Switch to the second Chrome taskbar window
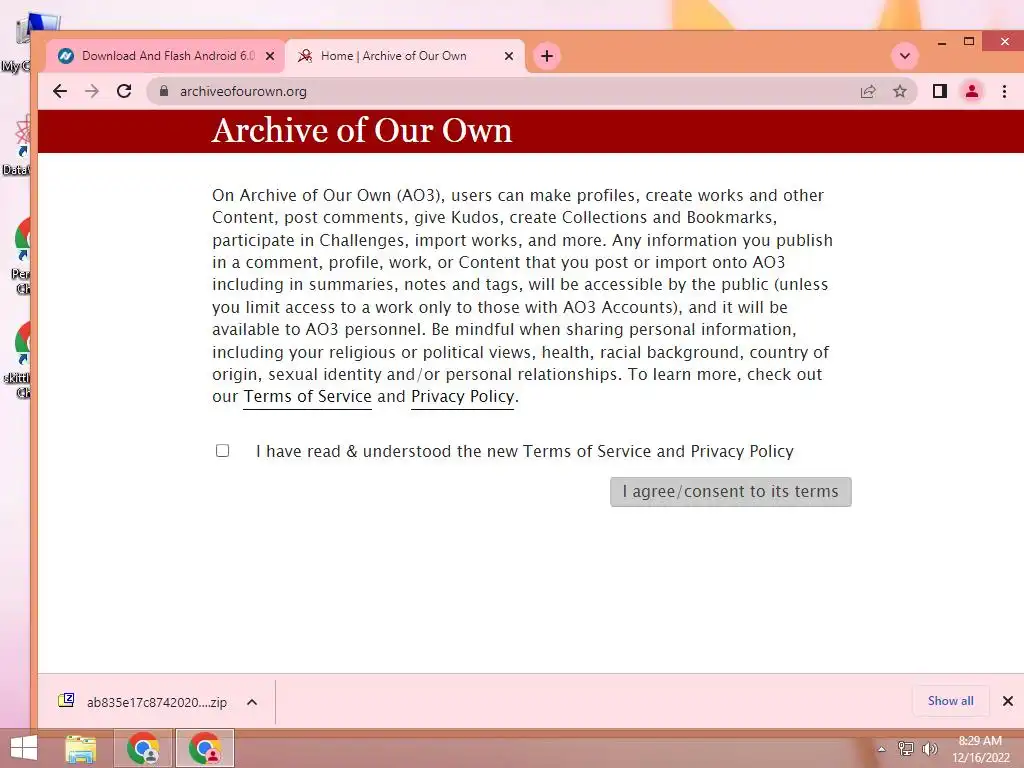Image resolution: width=1024 pixels, height=768 pixels. tap(205, 748)
